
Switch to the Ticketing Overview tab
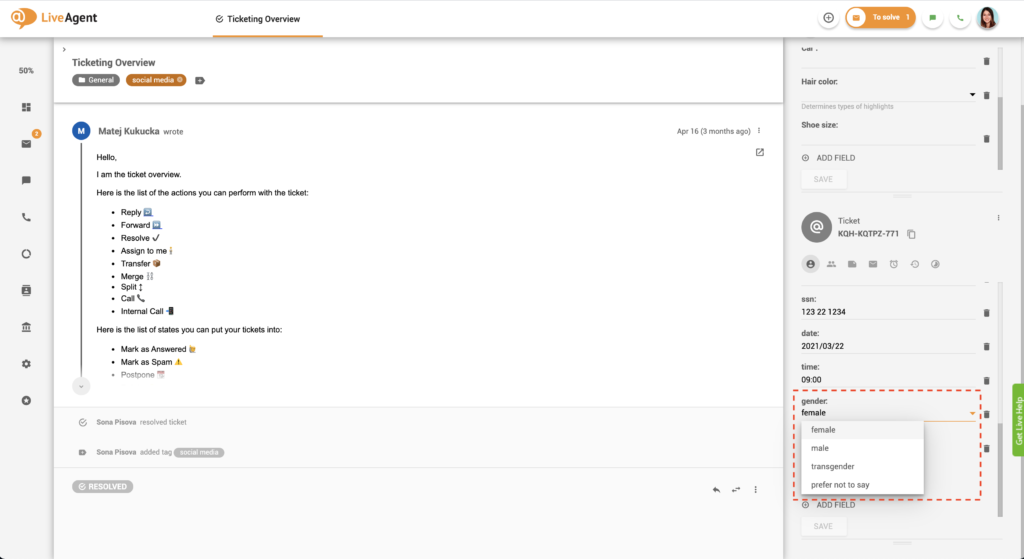pos(267,19)
